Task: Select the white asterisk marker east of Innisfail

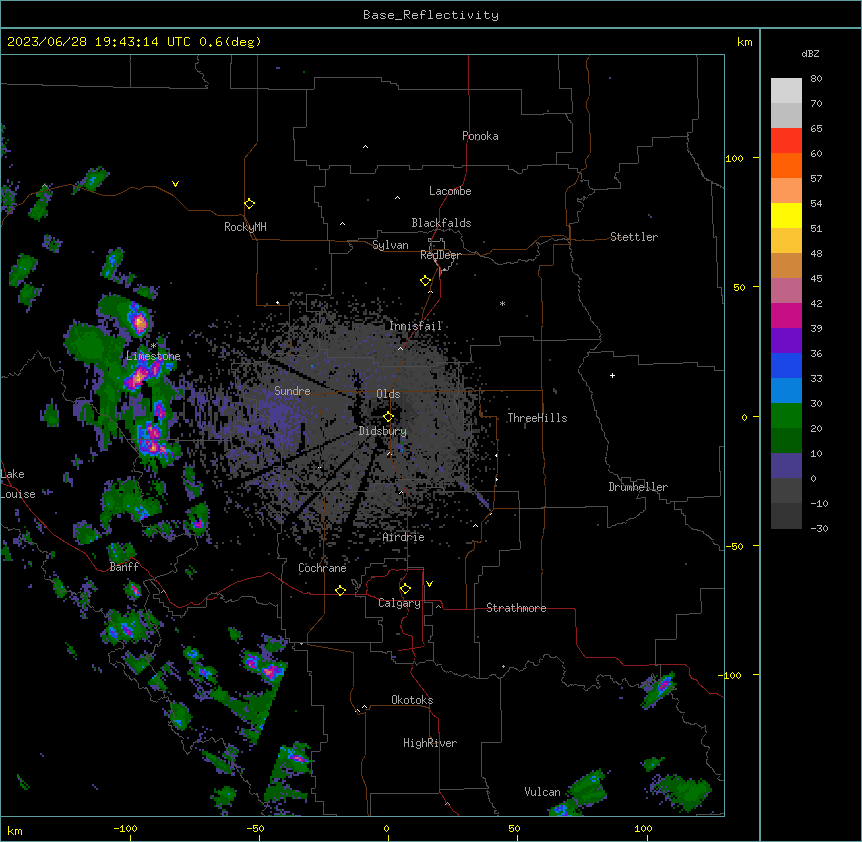Action: 502,303
